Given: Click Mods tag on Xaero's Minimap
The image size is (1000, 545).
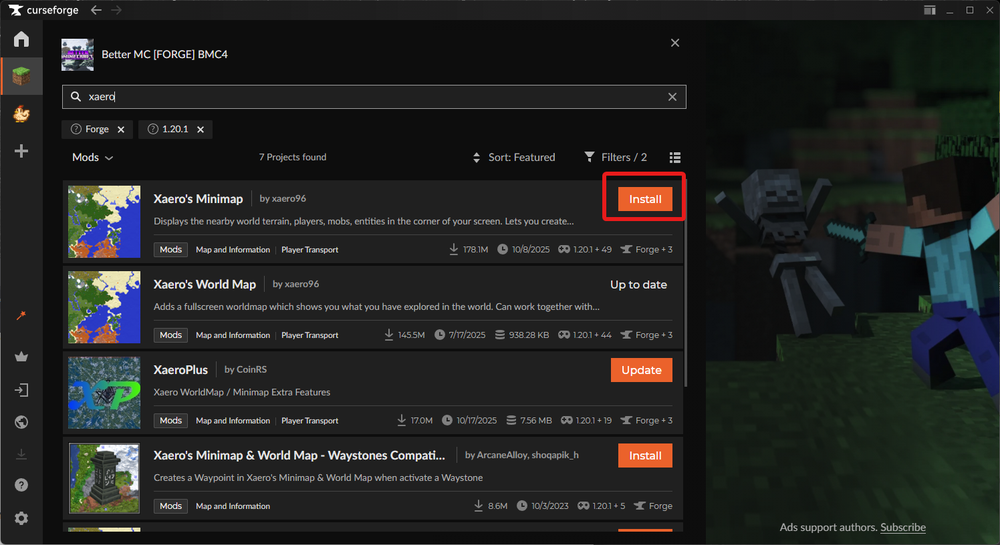Looking at the screenshot, I should (x=170, y=249).
